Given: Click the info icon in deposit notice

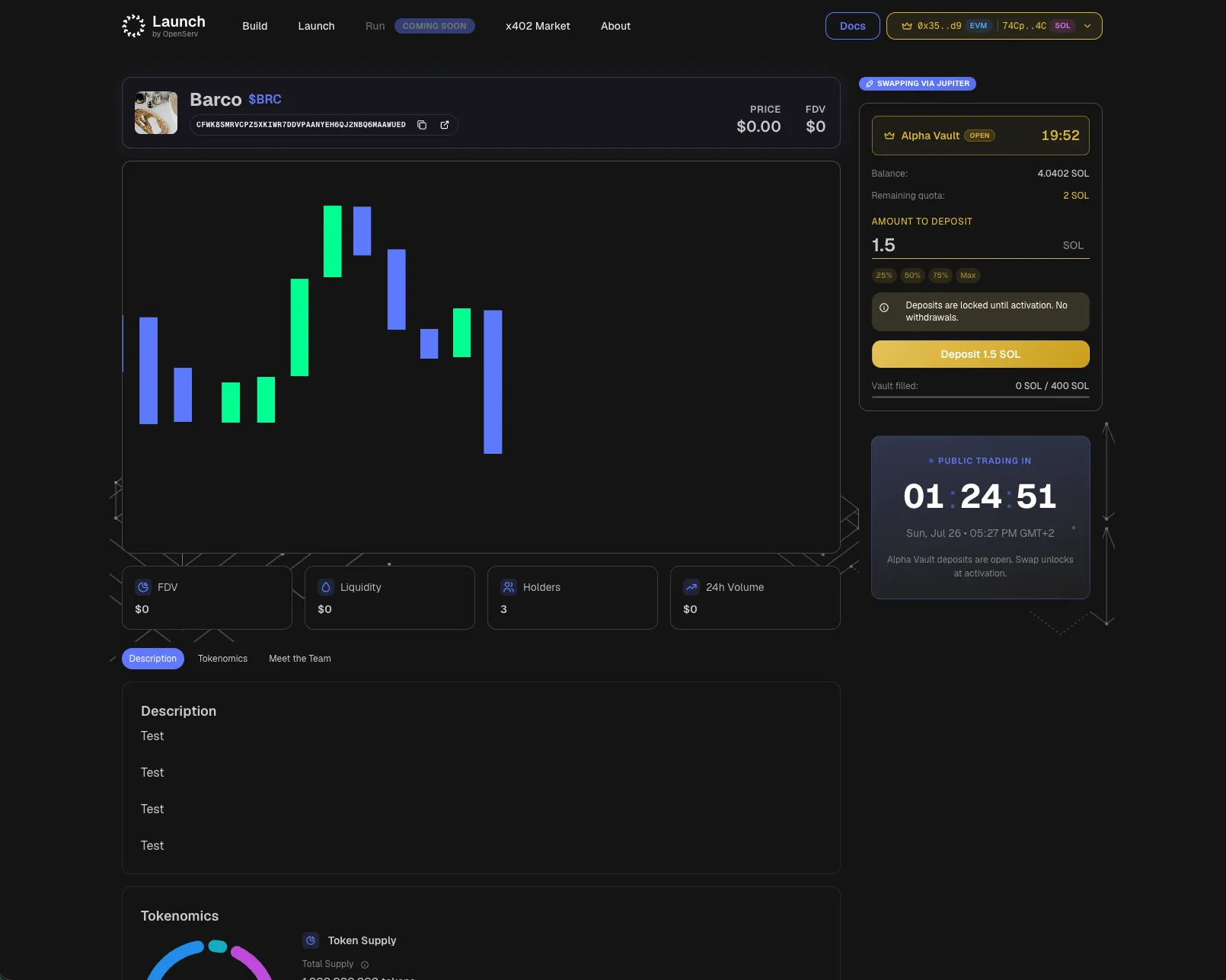Looking at the screenshot, I should pyautogui.click(x=884, y=308).
